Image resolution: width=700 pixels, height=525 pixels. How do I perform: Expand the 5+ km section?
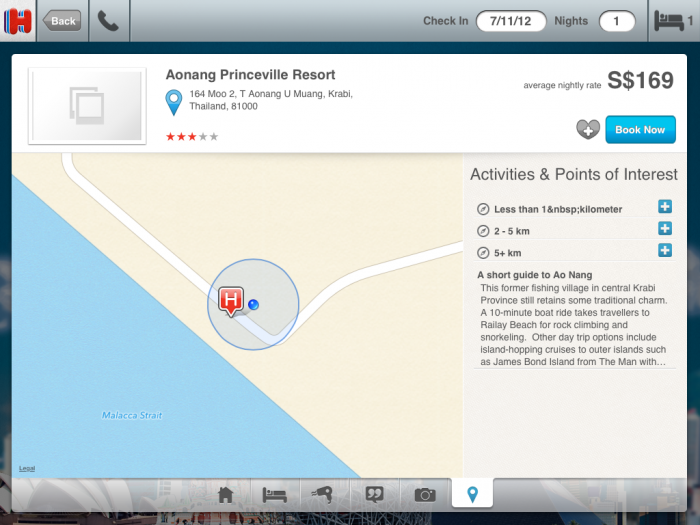click(664, 251)
